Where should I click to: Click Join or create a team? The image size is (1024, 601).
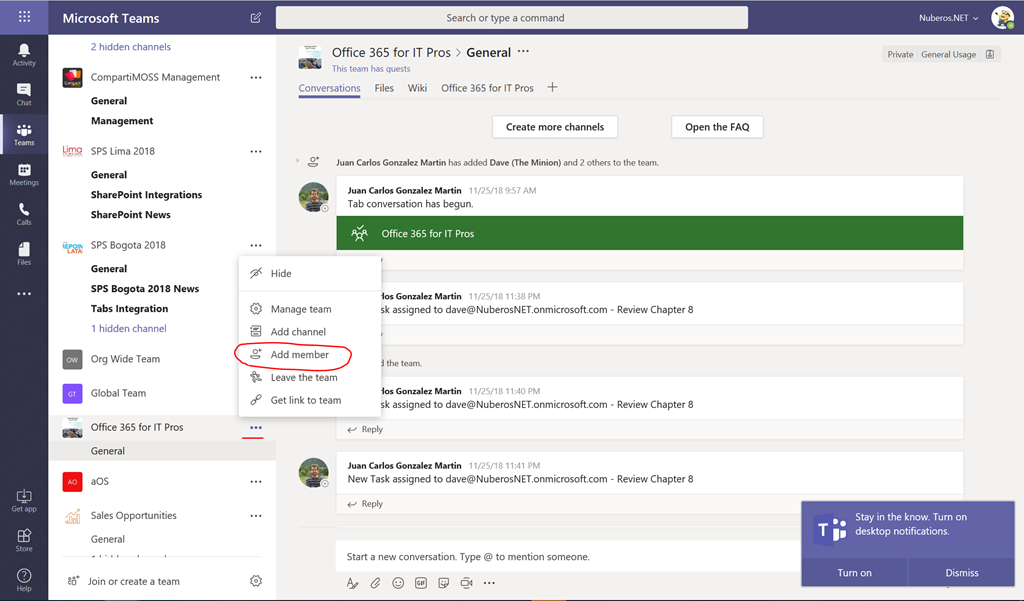click(x=124, y=581)
